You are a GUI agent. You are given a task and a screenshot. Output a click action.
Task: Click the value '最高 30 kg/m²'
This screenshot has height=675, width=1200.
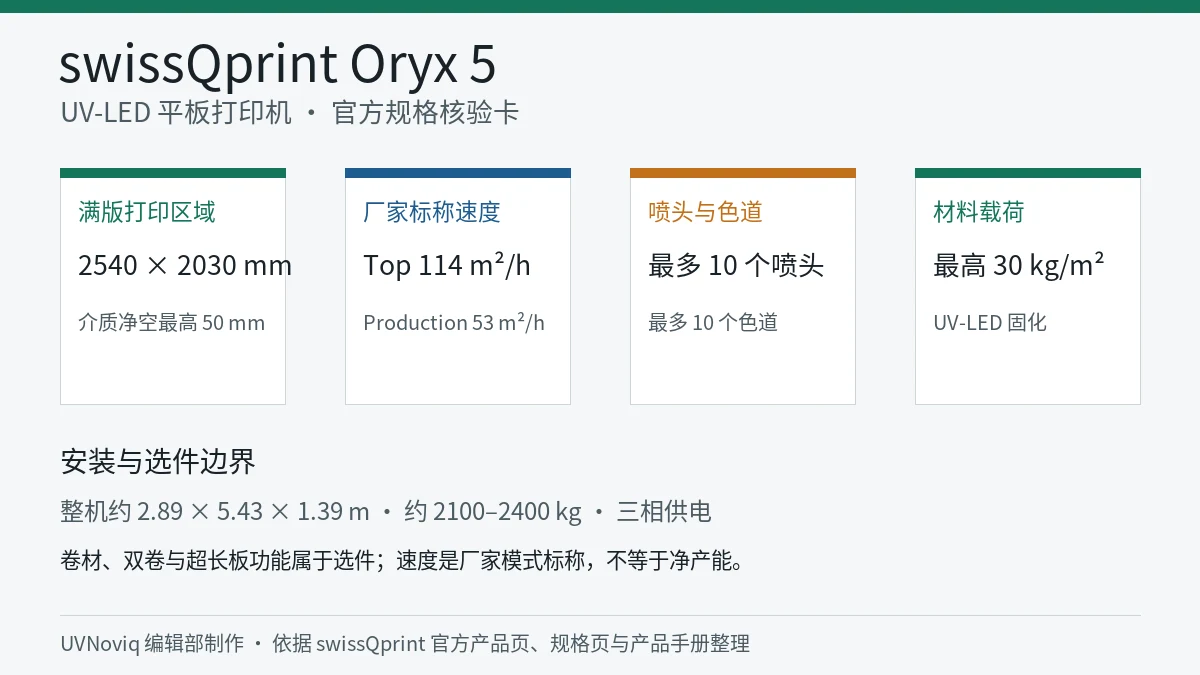[1019, 265]
